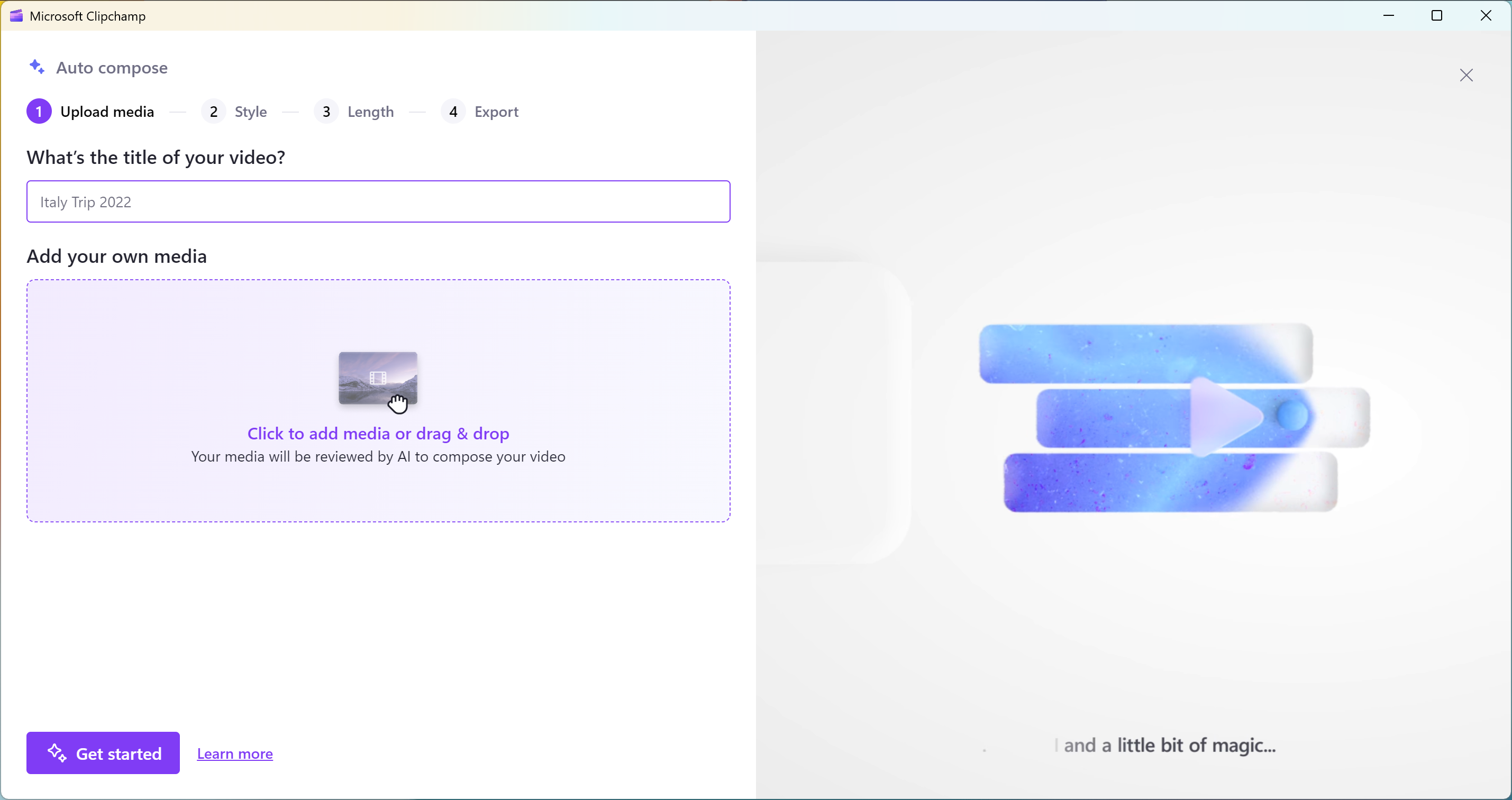Screen dimensions: 1512x800
Task: Click 'Click to add media or drag & drop'
Action: tap(378, 434)
